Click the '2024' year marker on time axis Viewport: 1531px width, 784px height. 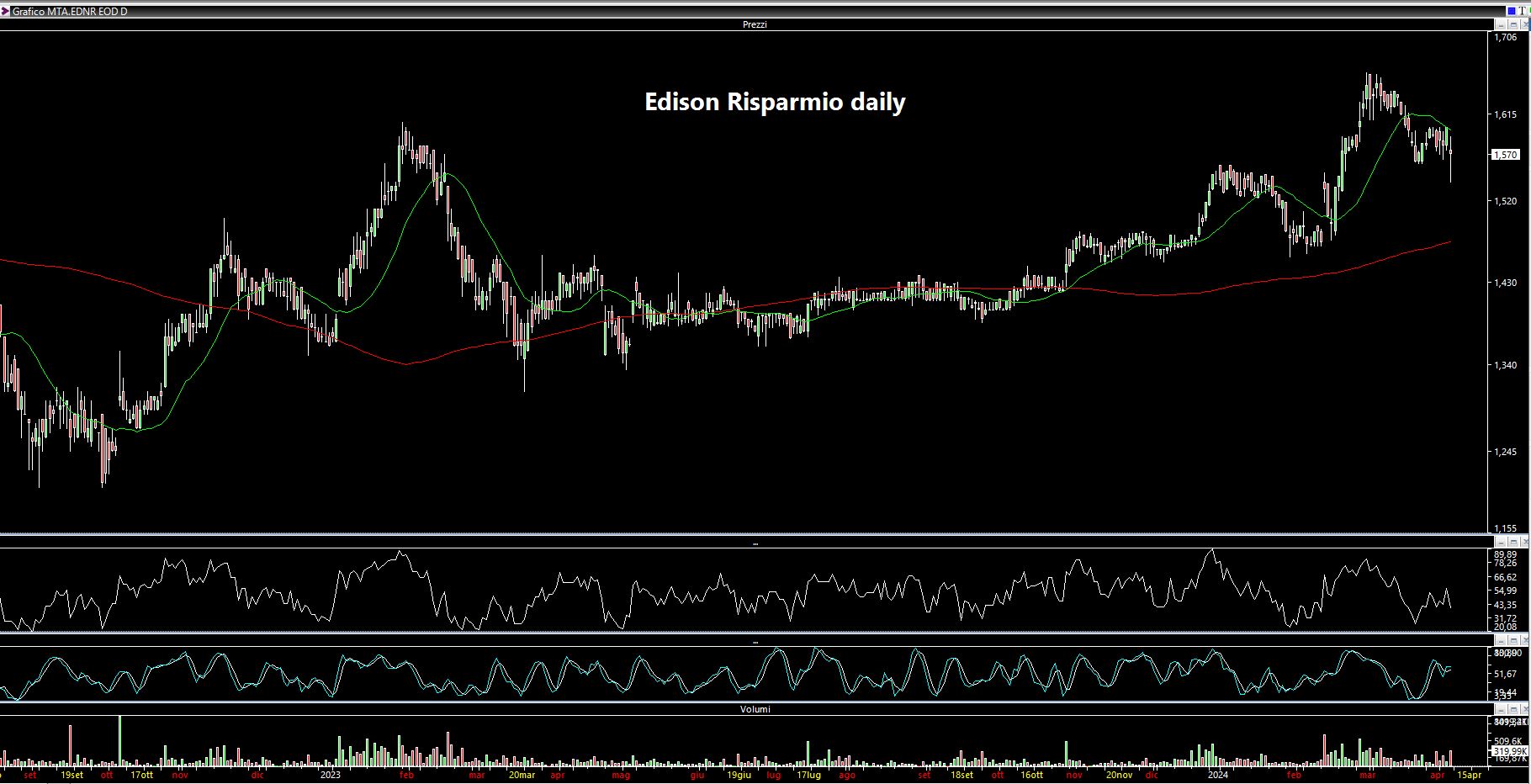point(1217,775)
